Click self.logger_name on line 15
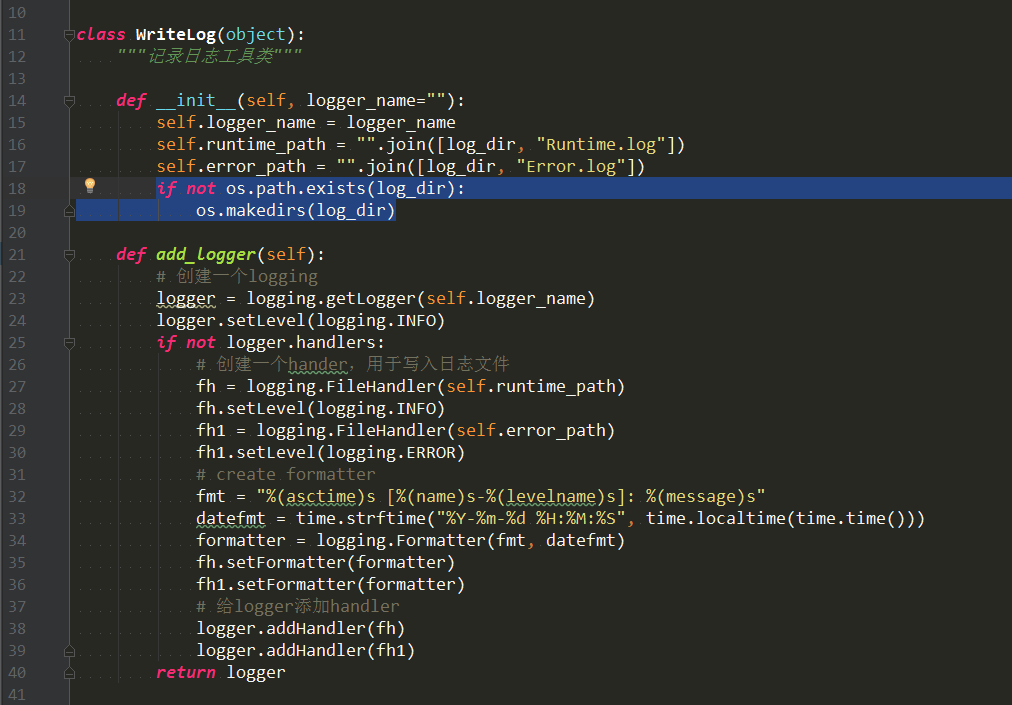 click(x=236, y=123)
